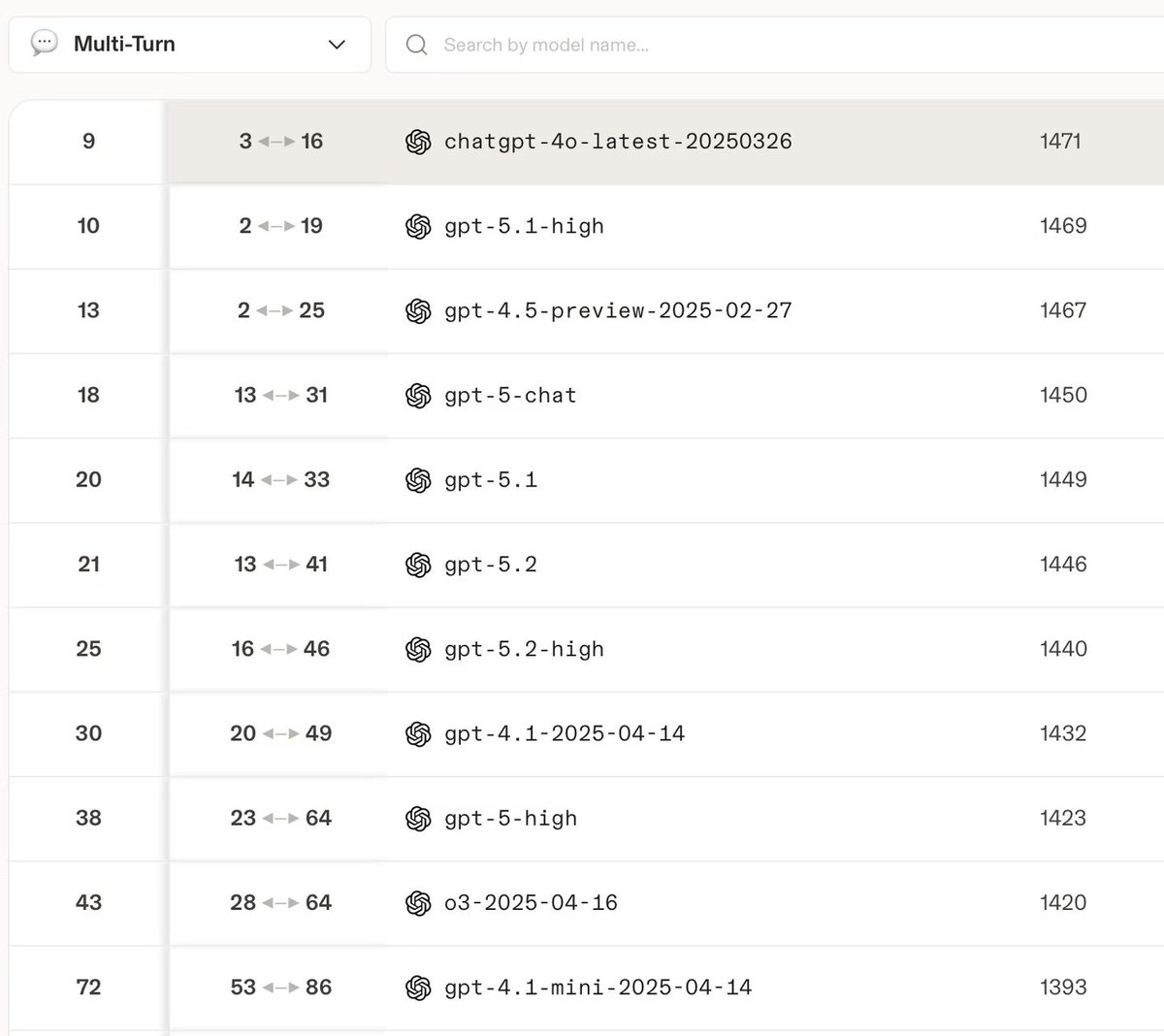Click OpenAI logo in the gpt-5.2 row scoring 1446
Screen dimensions: 1164x1036
point(418,565)
